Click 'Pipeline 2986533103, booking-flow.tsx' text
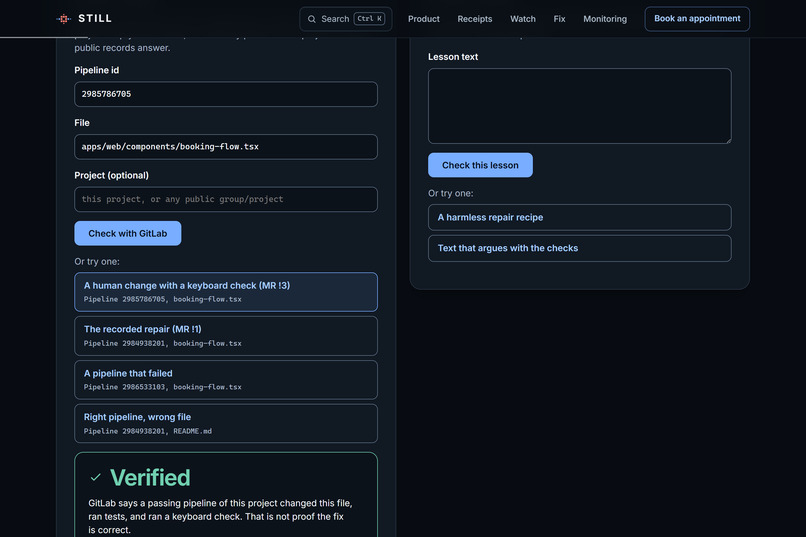 pos(162,387)
